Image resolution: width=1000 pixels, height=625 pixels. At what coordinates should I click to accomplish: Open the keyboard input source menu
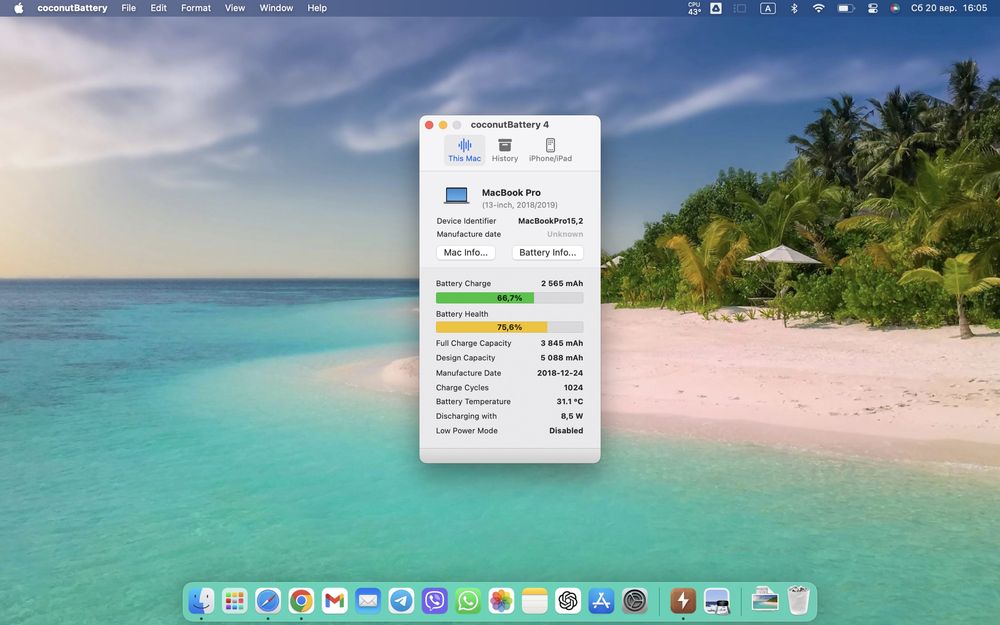click(768, 8)
